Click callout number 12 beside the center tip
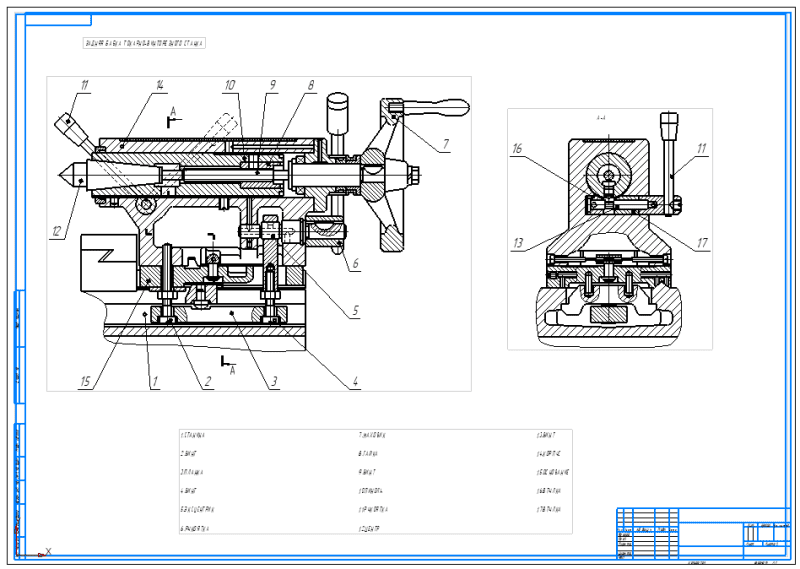The height and width of the screenshot is (569, 800). 56,231
